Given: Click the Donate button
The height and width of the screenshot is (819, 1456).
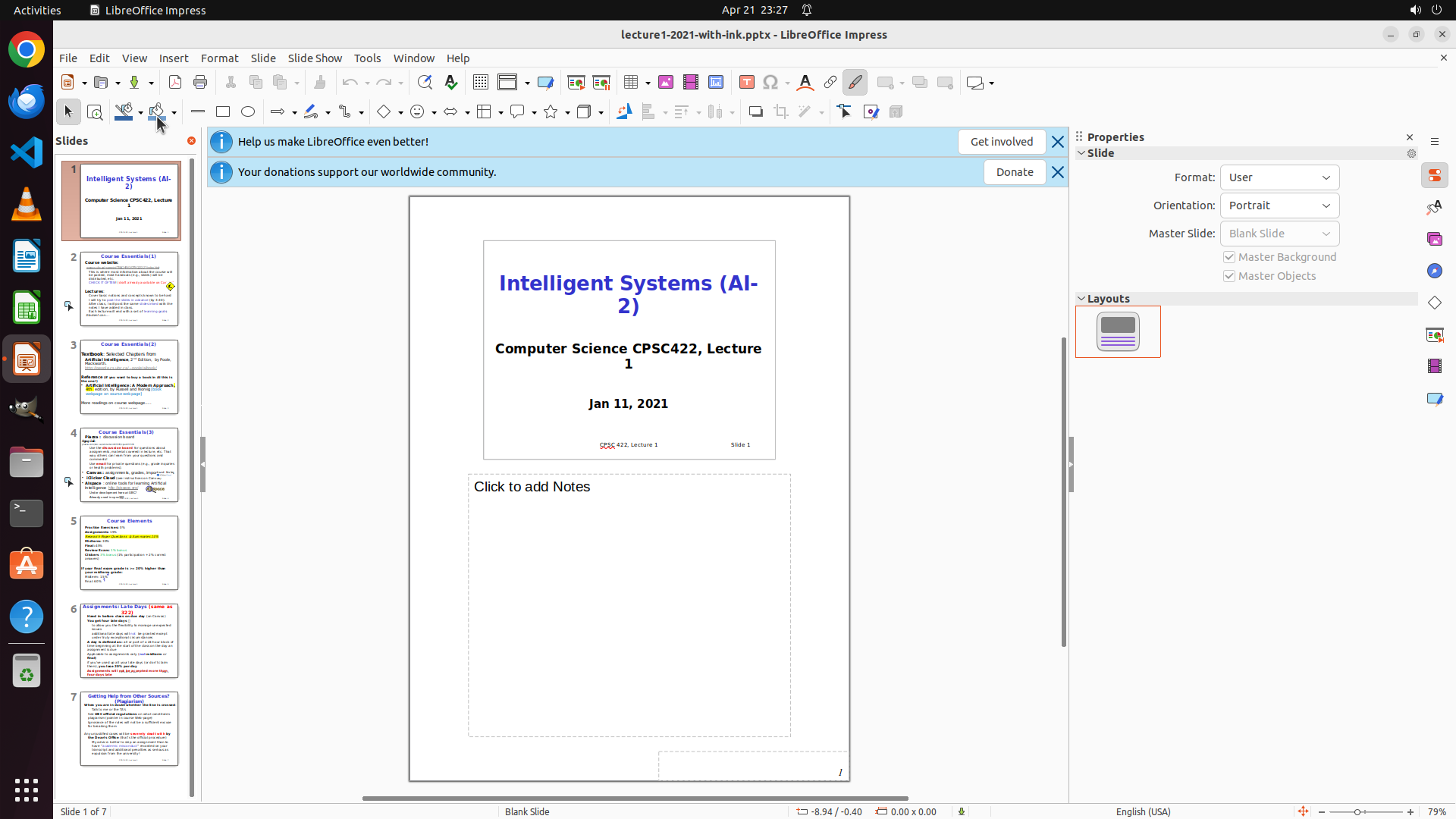Looking at the screenshot, I should click(1014, 172).
